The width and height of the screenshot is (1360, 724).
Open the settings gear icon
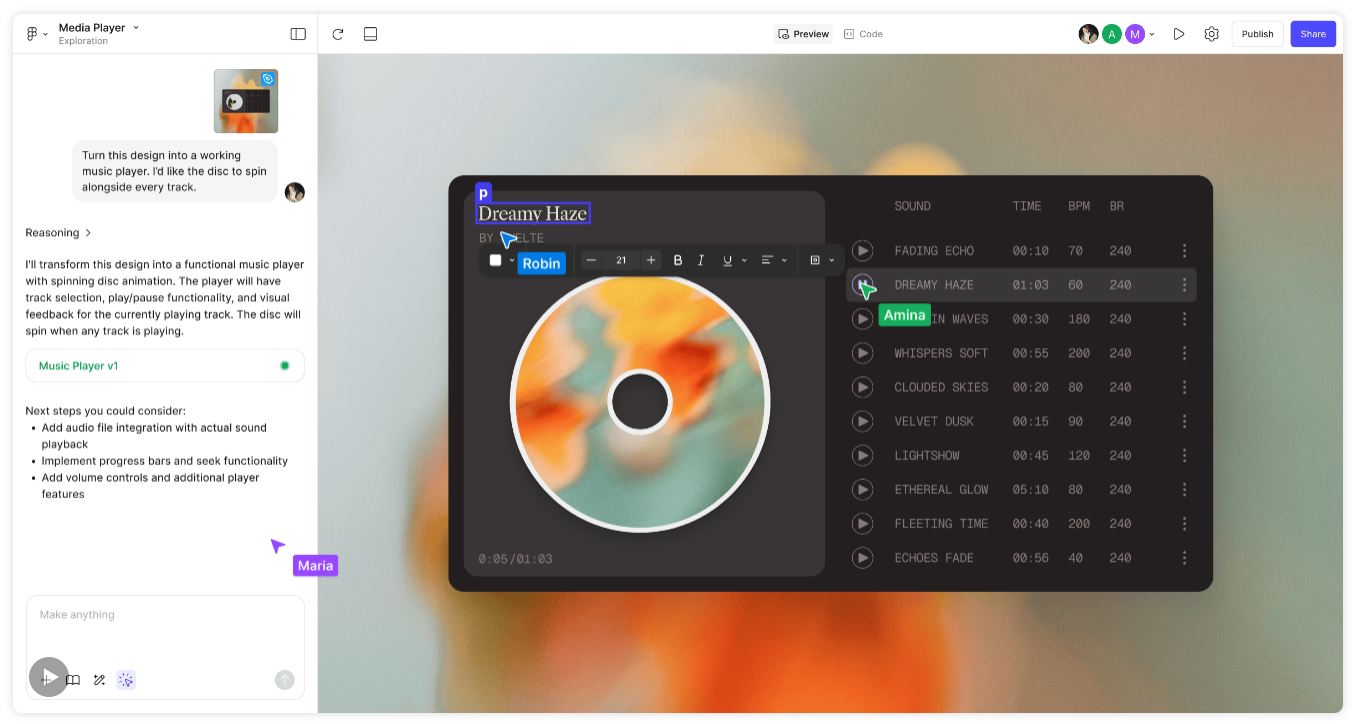1212,34
